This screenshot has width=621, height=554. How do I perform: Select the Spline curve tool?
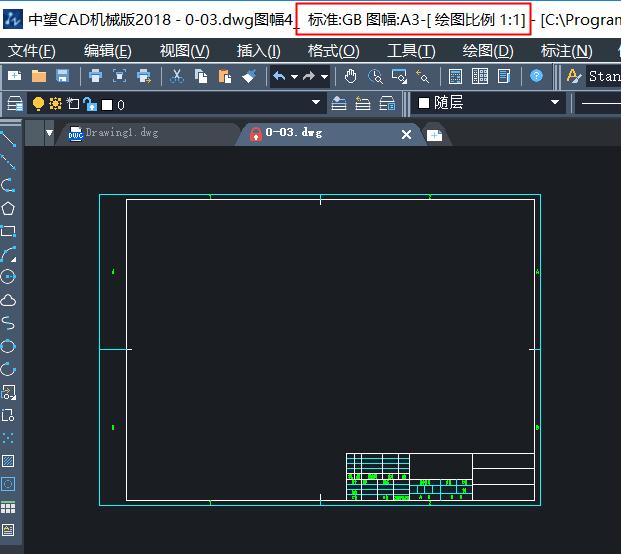pyautogui.click(x=8, y=323)
